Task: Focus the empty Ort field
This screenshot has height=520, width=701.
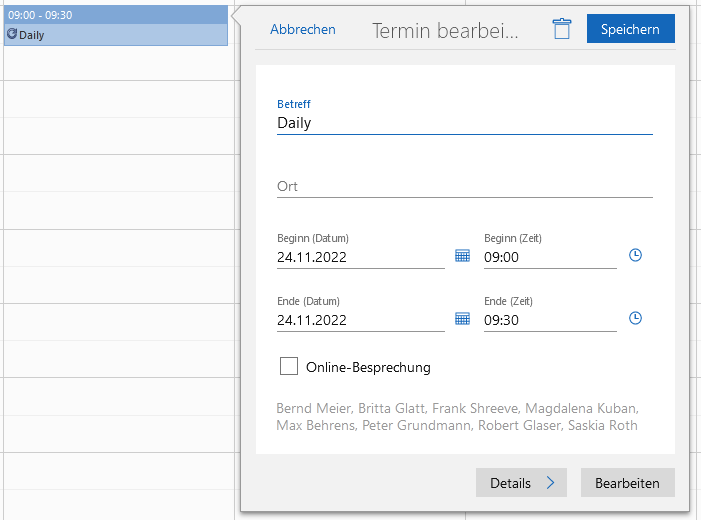Action: pos(464,186)
